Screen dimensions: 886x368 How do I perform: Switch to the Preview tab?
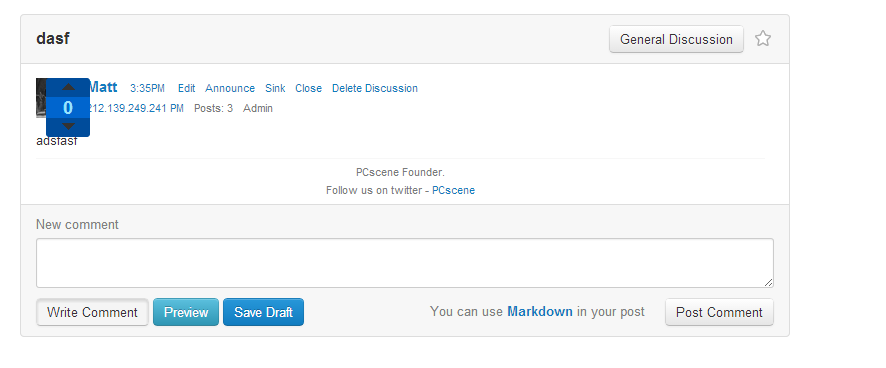(186, 312)
